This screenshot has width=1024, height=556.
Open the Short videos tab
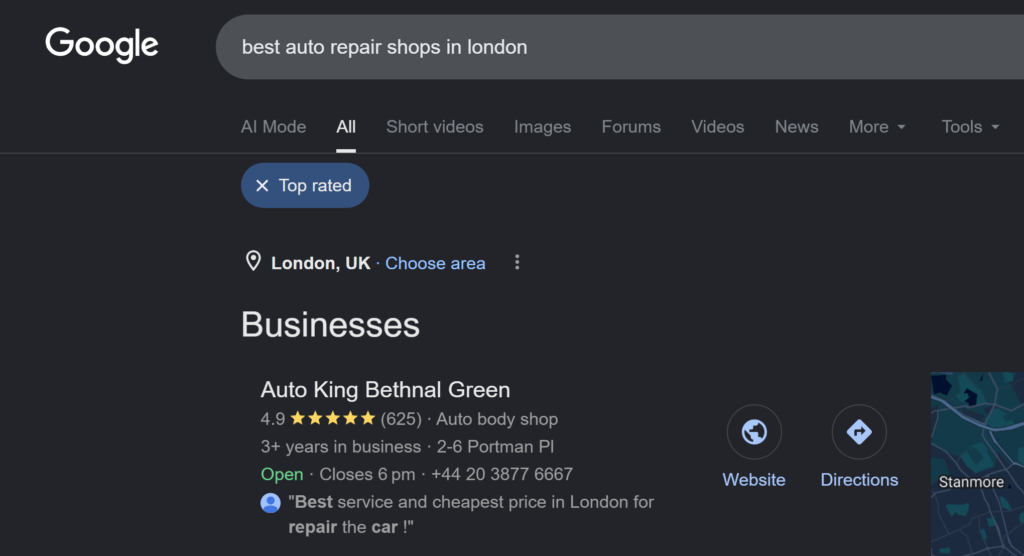pos(434,127)
